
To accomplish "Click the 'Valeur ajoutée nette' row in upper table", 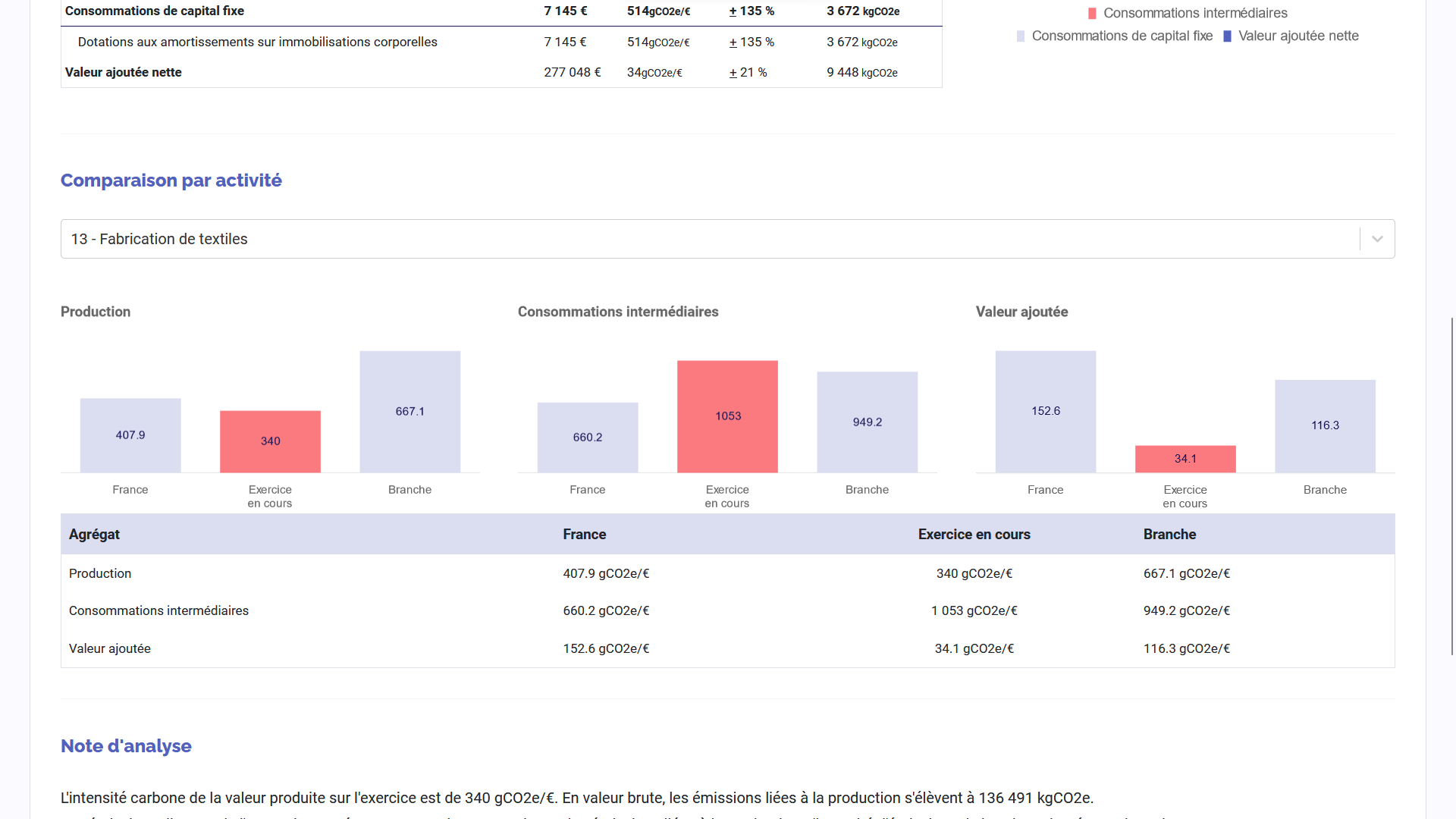I will (501, 73).
